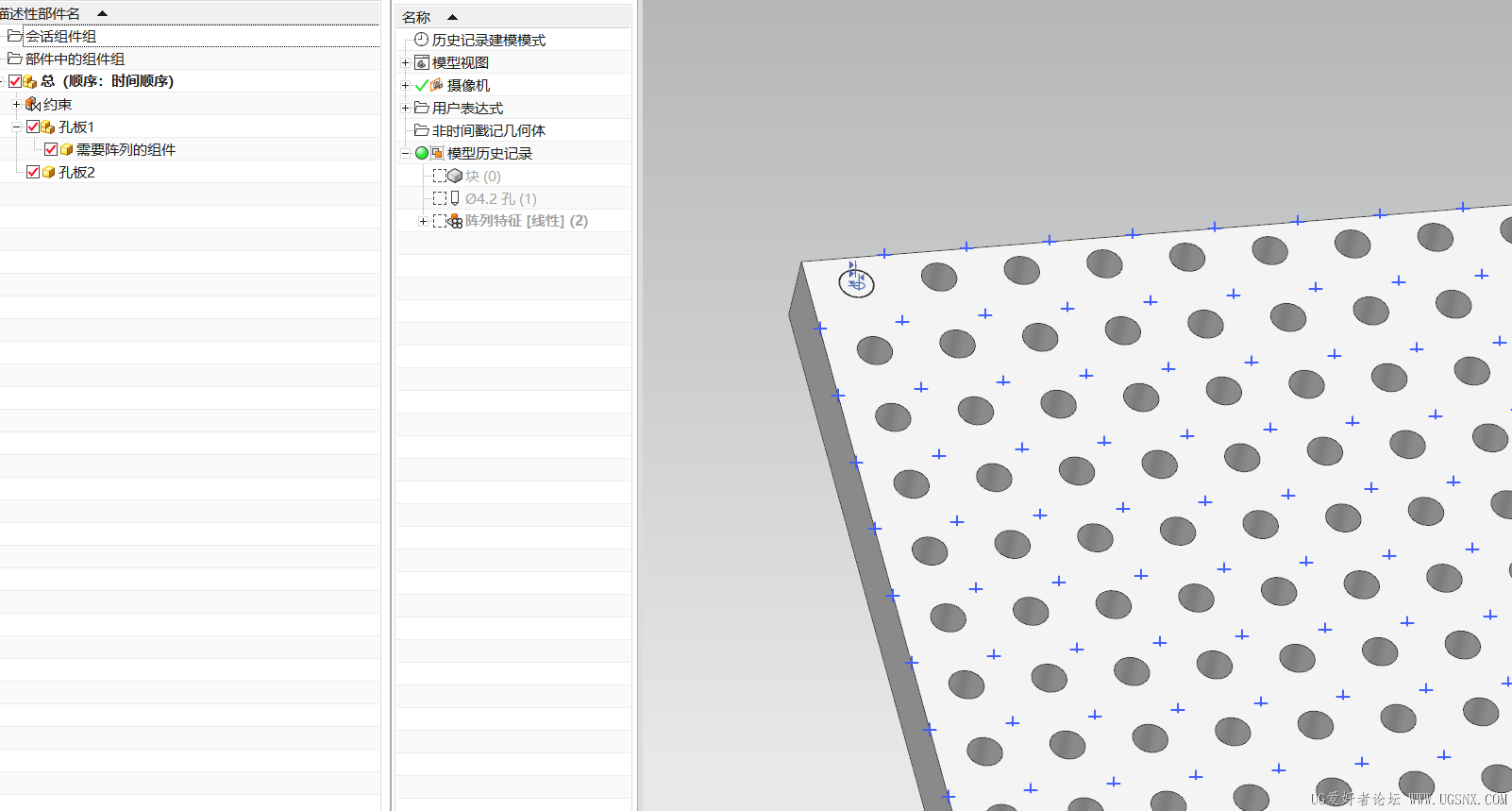This screenshot has width=1512, height=811.
Task: Select the 约束 label
Action: tap(58, 104)
